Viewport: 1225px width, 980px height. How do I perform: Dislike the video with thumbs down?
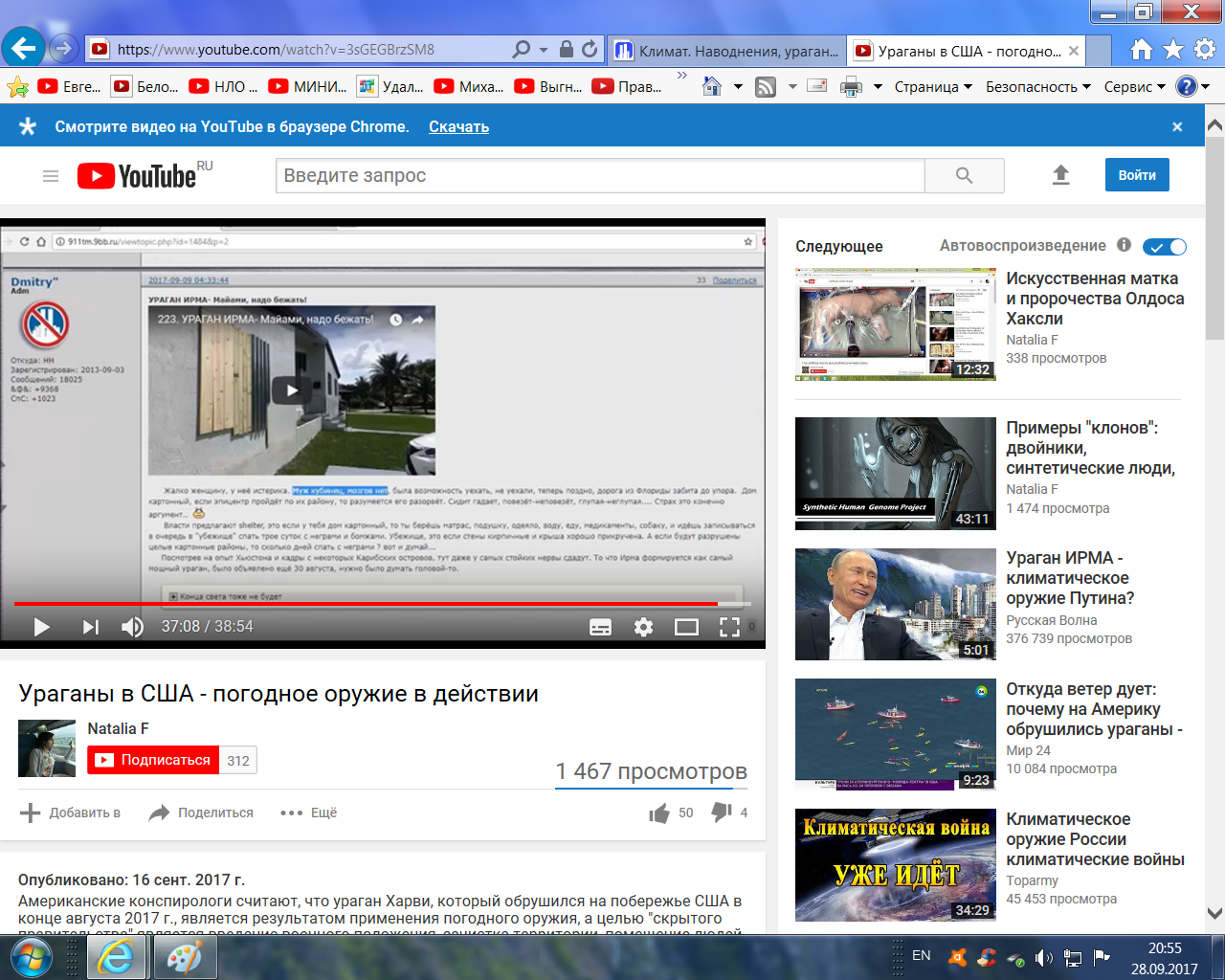[722, 813]
